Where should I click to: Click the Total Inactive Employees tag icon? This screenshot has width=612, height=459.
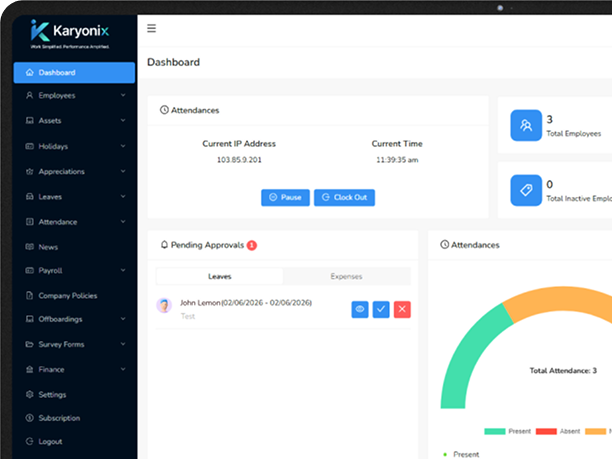click(x=526, y=190)
